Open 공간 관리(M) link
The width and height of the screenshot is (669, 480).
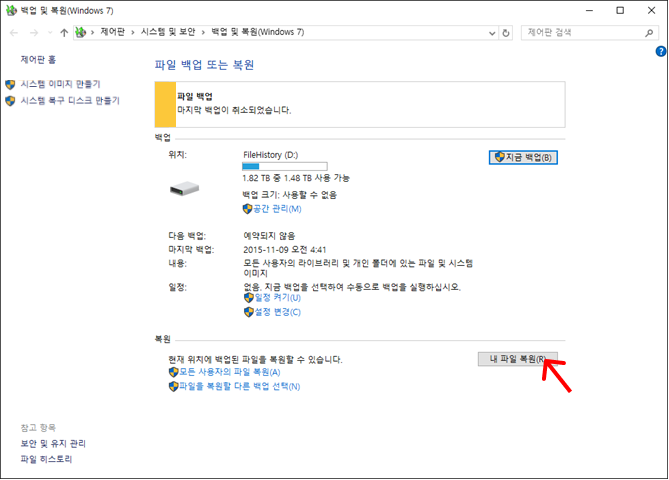tap(277, 209)
